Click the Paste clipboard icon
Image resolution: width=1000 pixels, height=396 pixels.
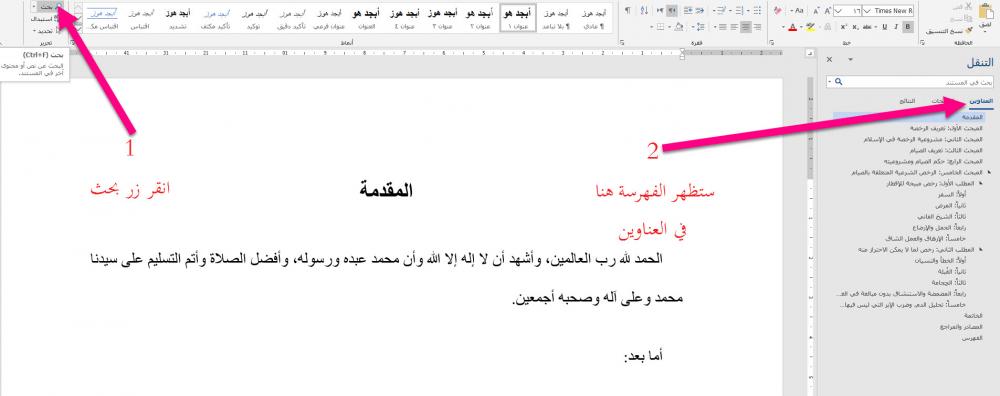986,11
